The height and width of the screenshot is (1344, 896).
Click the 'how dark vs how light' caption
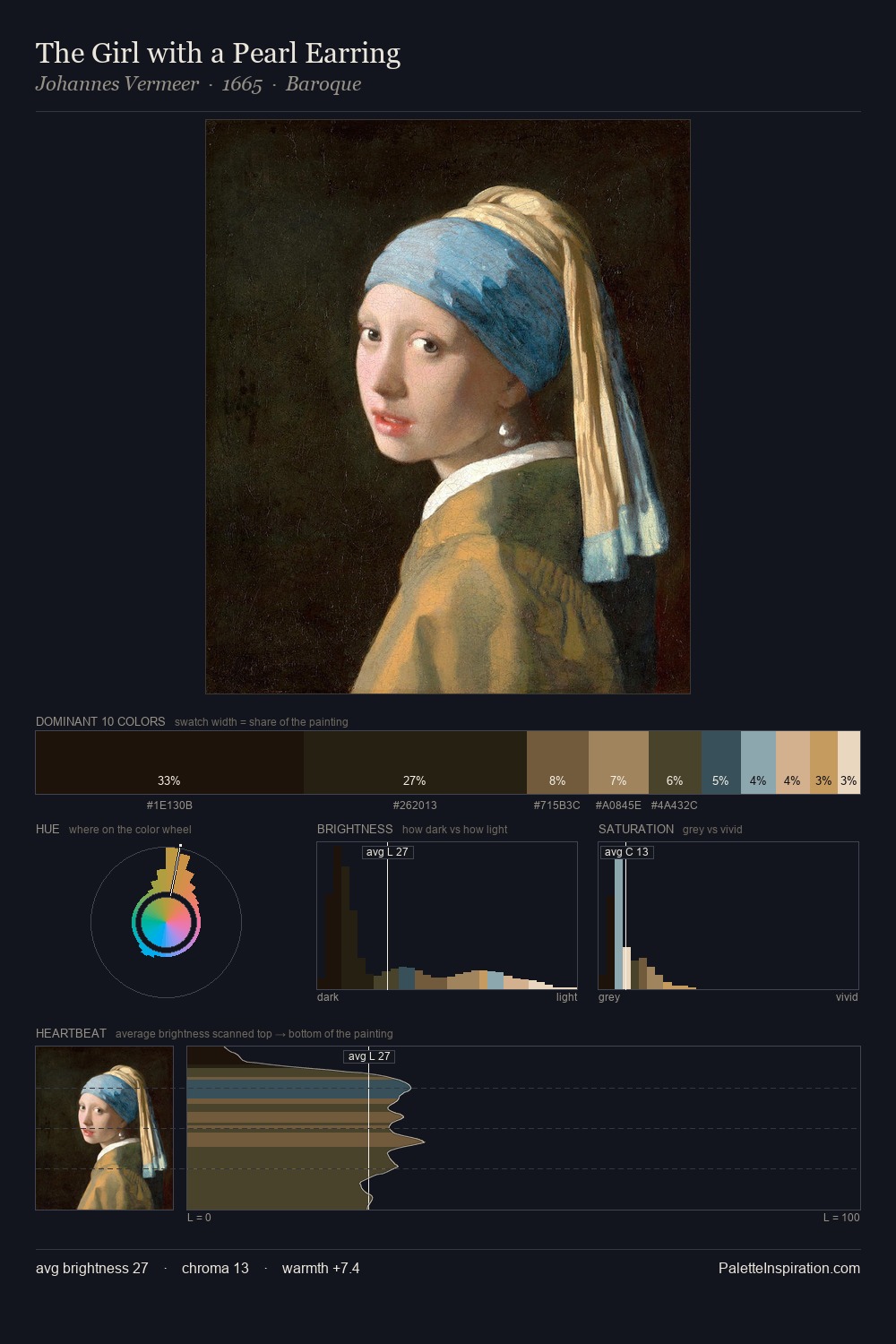pos(455,830)
